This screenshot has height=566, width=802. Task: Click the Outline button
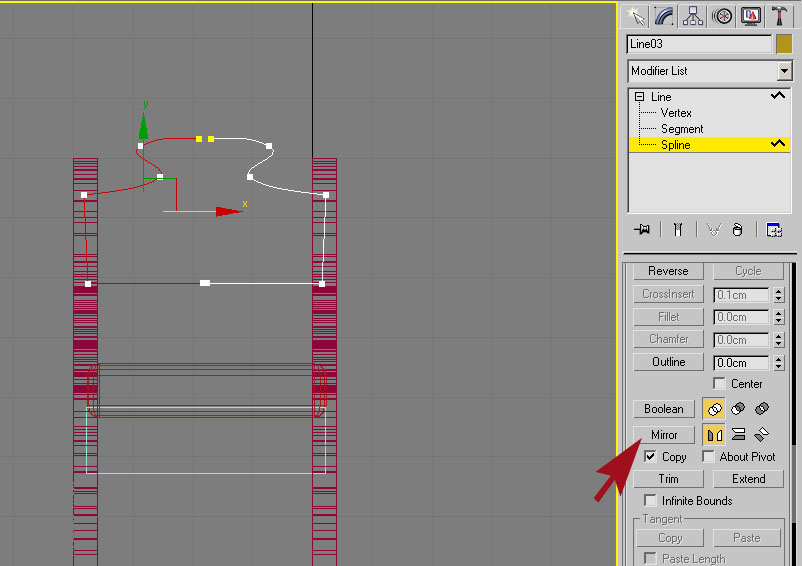[x=668, y=362]
